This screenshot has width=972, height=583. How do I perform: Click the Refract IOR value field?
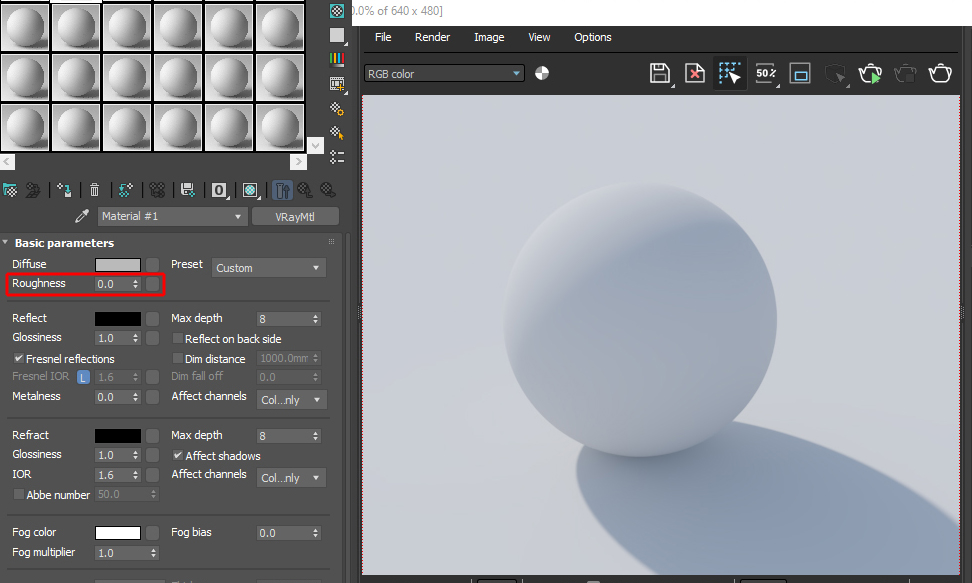113,475
